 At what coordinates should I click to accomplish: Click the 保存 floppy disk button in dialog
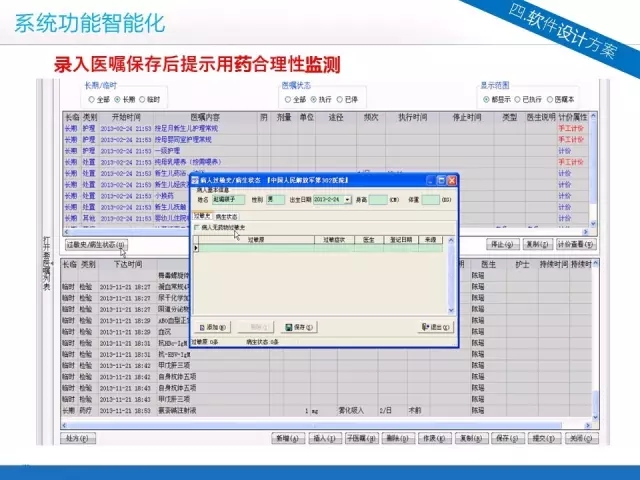[300, 326]
